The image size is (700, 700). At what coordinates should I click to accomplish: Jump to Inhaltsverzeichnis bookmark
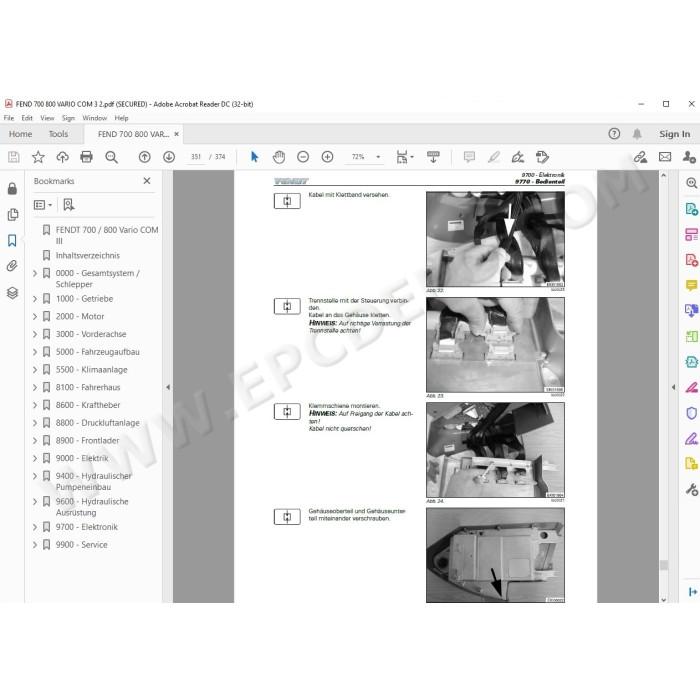click(x=88, y=255)
